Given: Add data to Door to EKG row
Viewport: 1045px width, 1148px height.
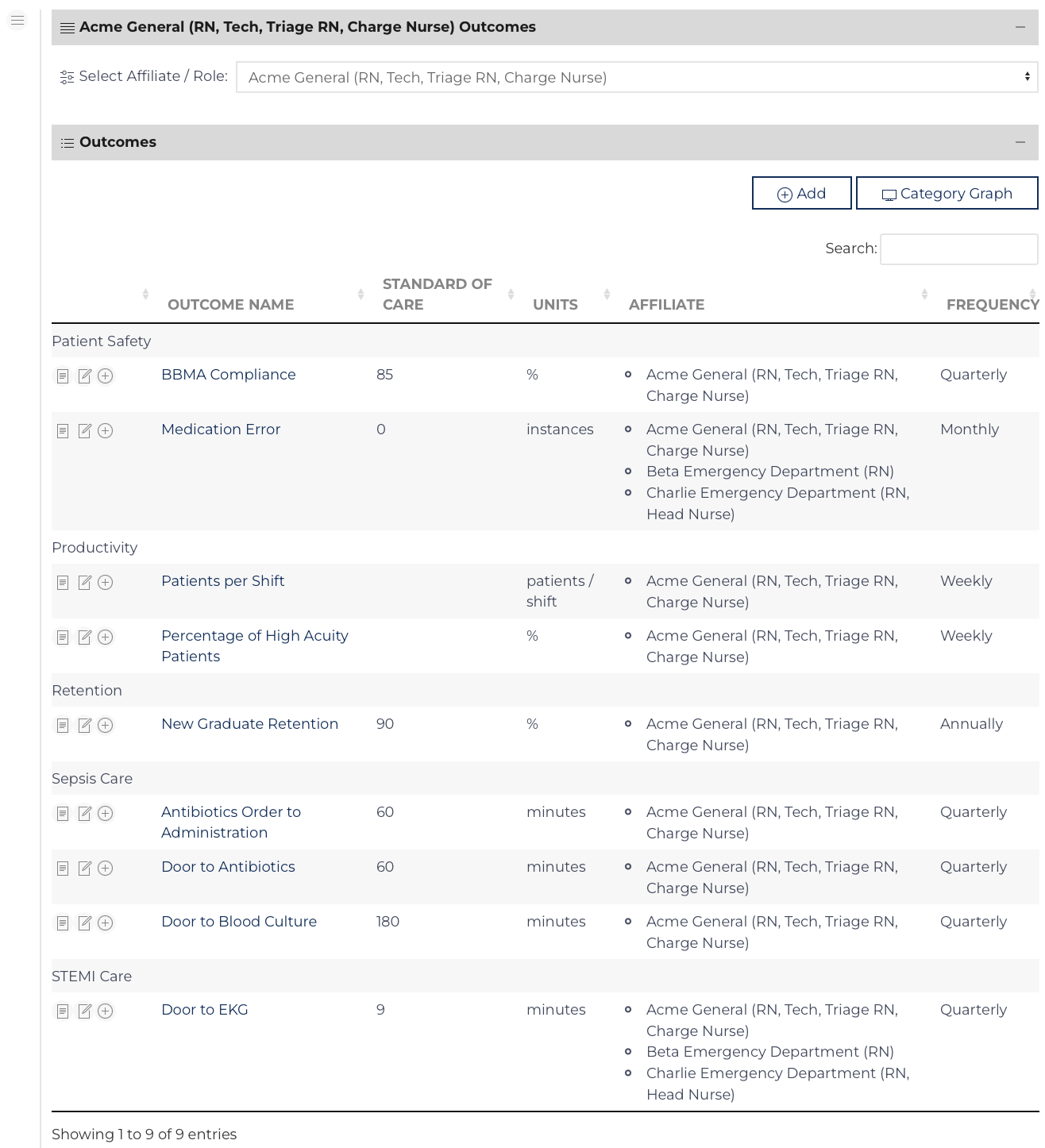Looking at the screenshot, I should point(106,1011).
